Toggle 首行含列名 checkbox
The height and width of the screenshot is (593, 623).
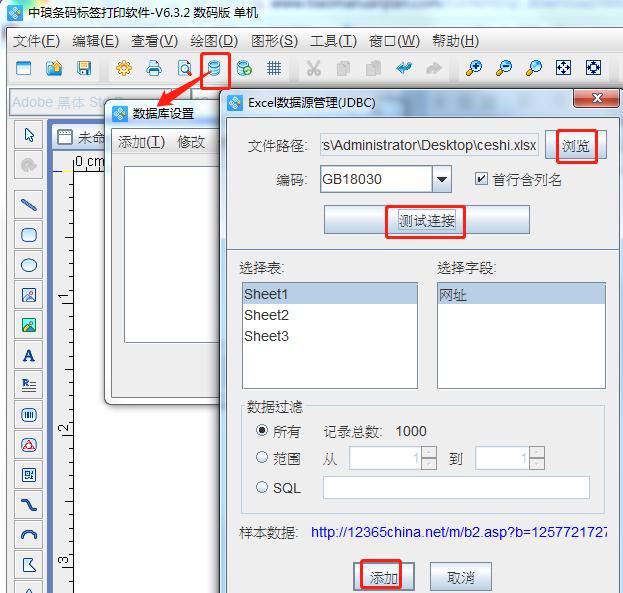coord(481,179)
